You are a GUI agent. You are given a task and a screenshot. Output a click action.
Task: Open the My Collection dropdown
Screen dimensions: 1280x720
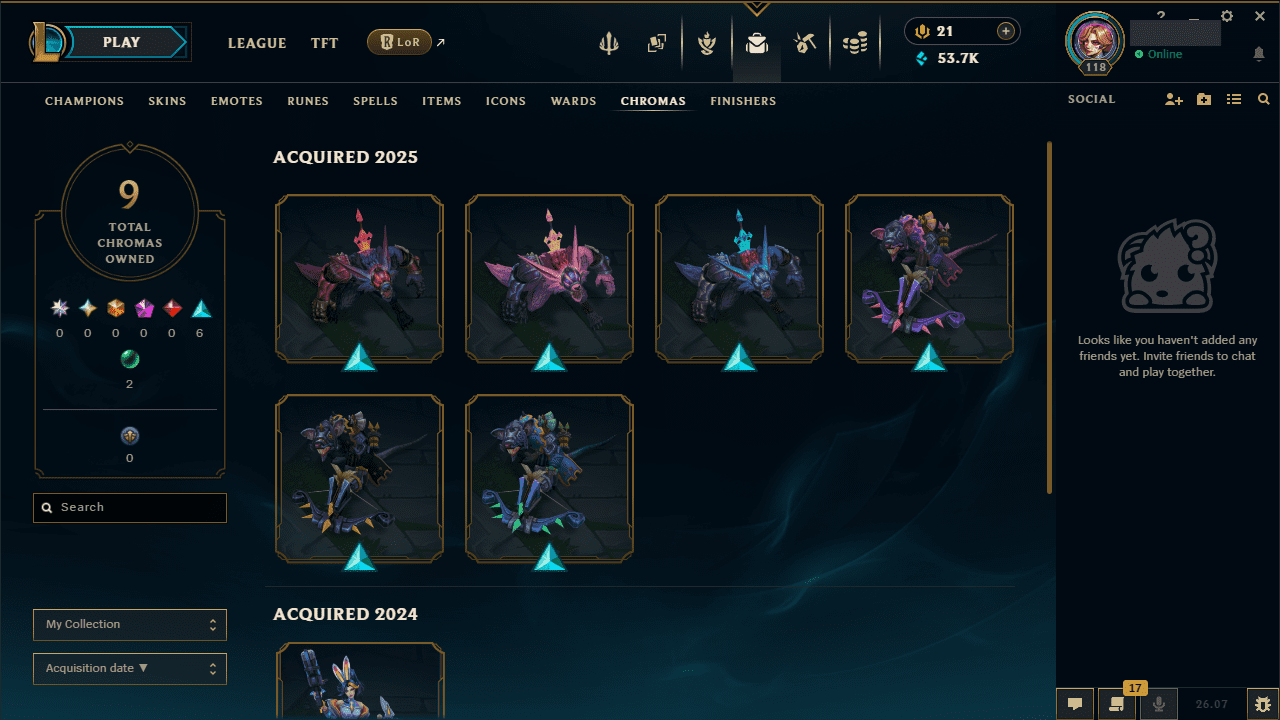point(130,625)
